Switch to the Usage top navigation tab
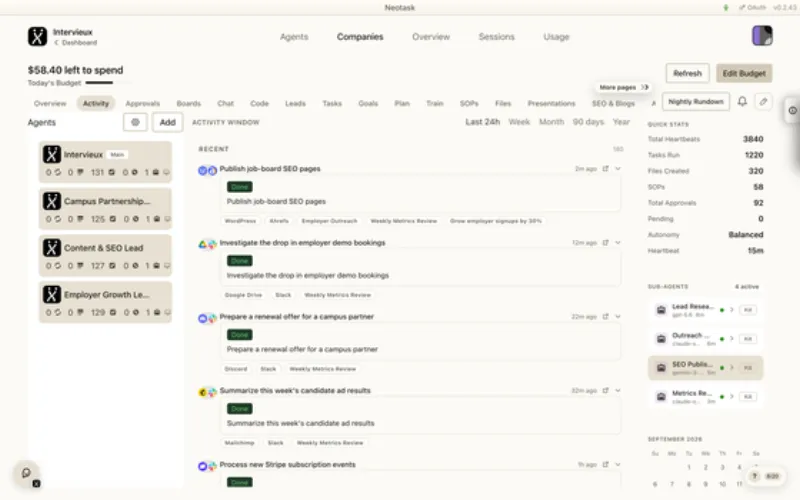The image size is (800, 500). coord(556,37)
